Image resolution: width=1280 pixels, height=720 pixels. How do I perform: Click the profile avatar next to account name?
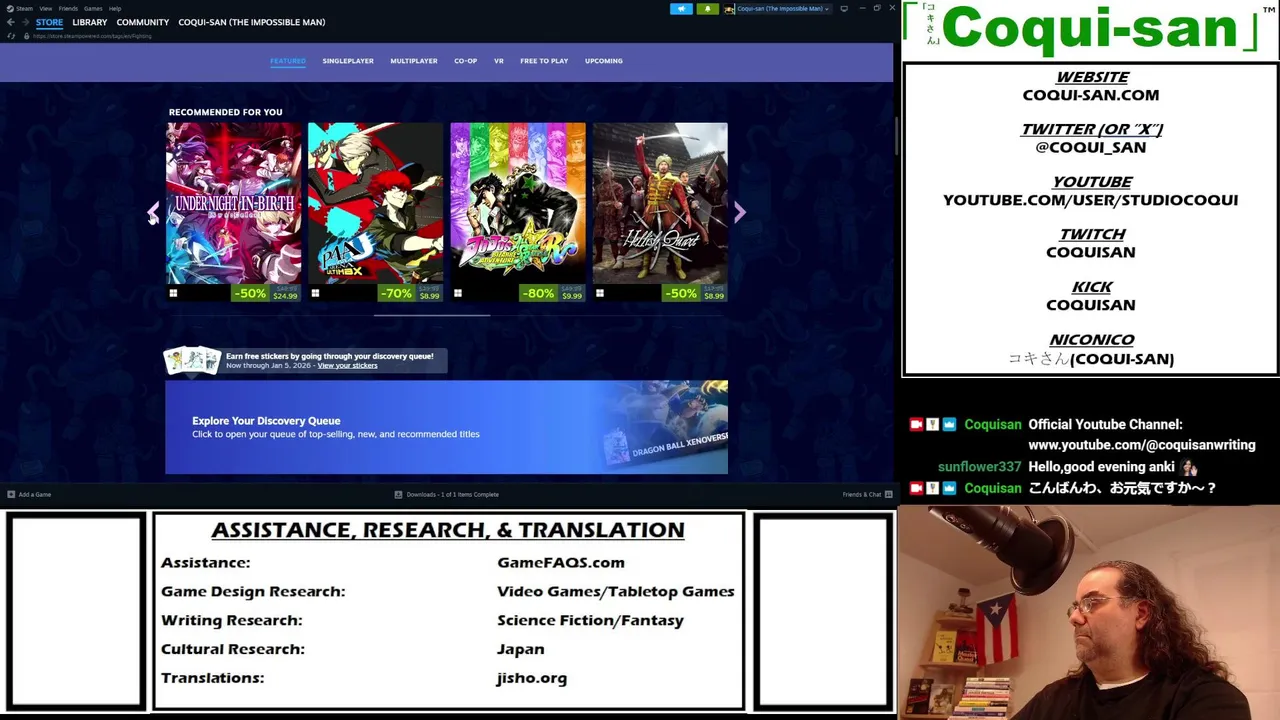coord(730,9)
